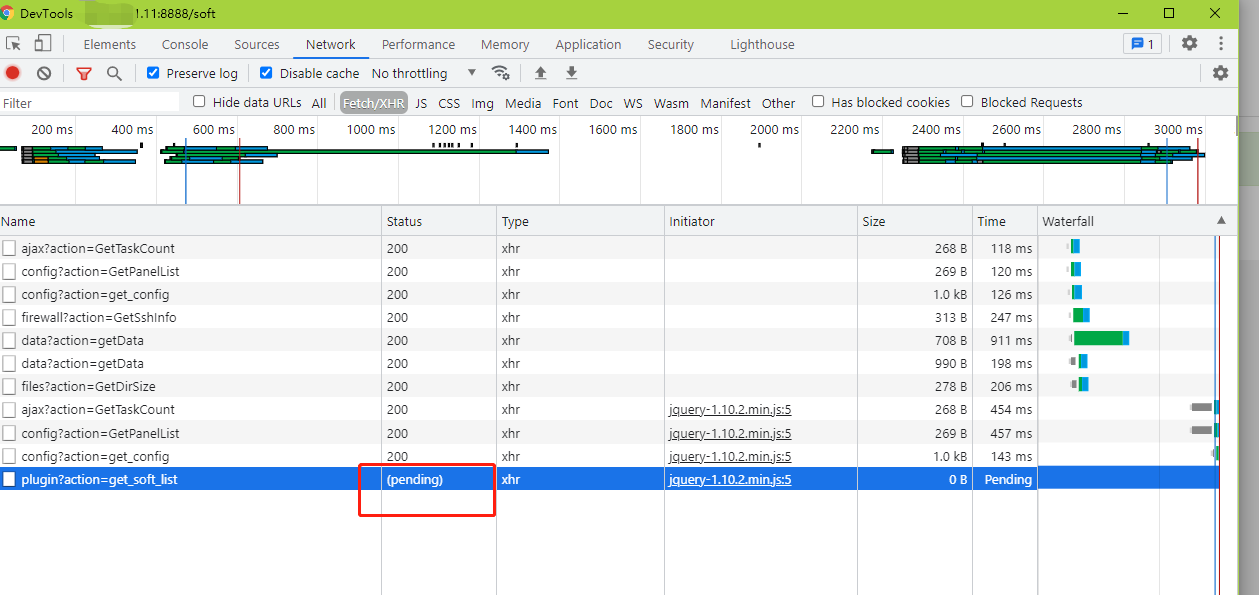Screen dimensions: 1259x595
Task: Filter requests by WS type
Action: [x=633, y=103]
